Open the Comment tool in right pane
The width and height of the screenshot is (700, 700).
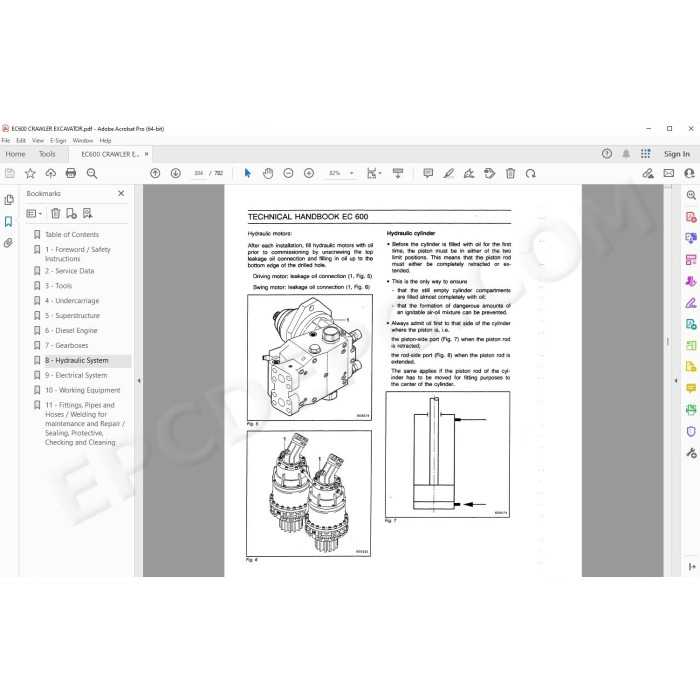tap(691, 388)
